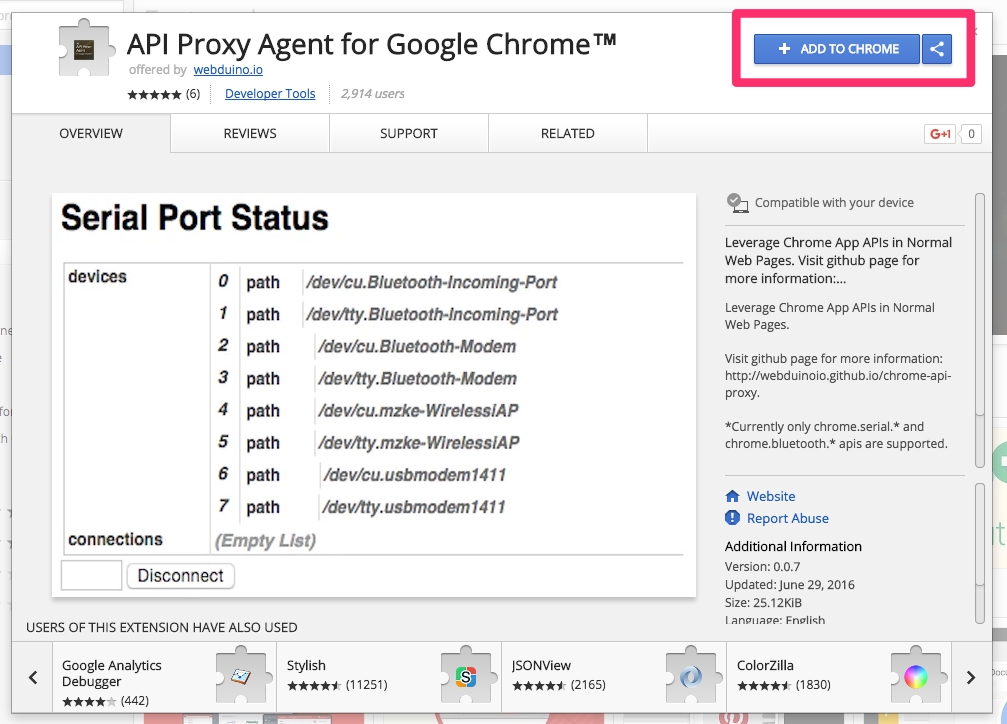Click the 'Additional Information' heading
Image resolution: width=1007 pixels, height=724 pixels.
coord(793,546)
